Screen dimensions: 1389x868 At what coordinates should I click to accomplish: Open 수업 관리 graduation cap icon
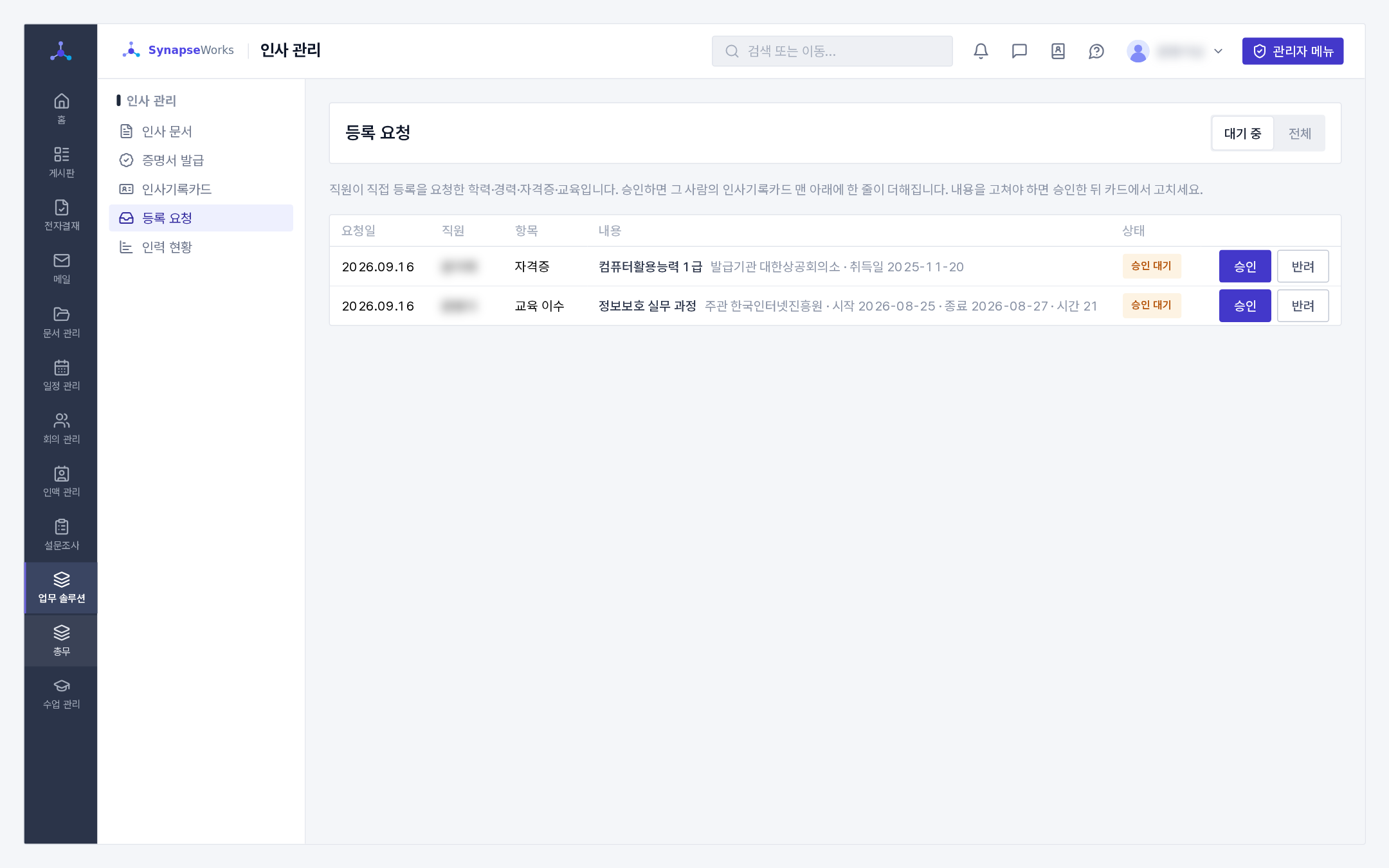coord(61,694)
